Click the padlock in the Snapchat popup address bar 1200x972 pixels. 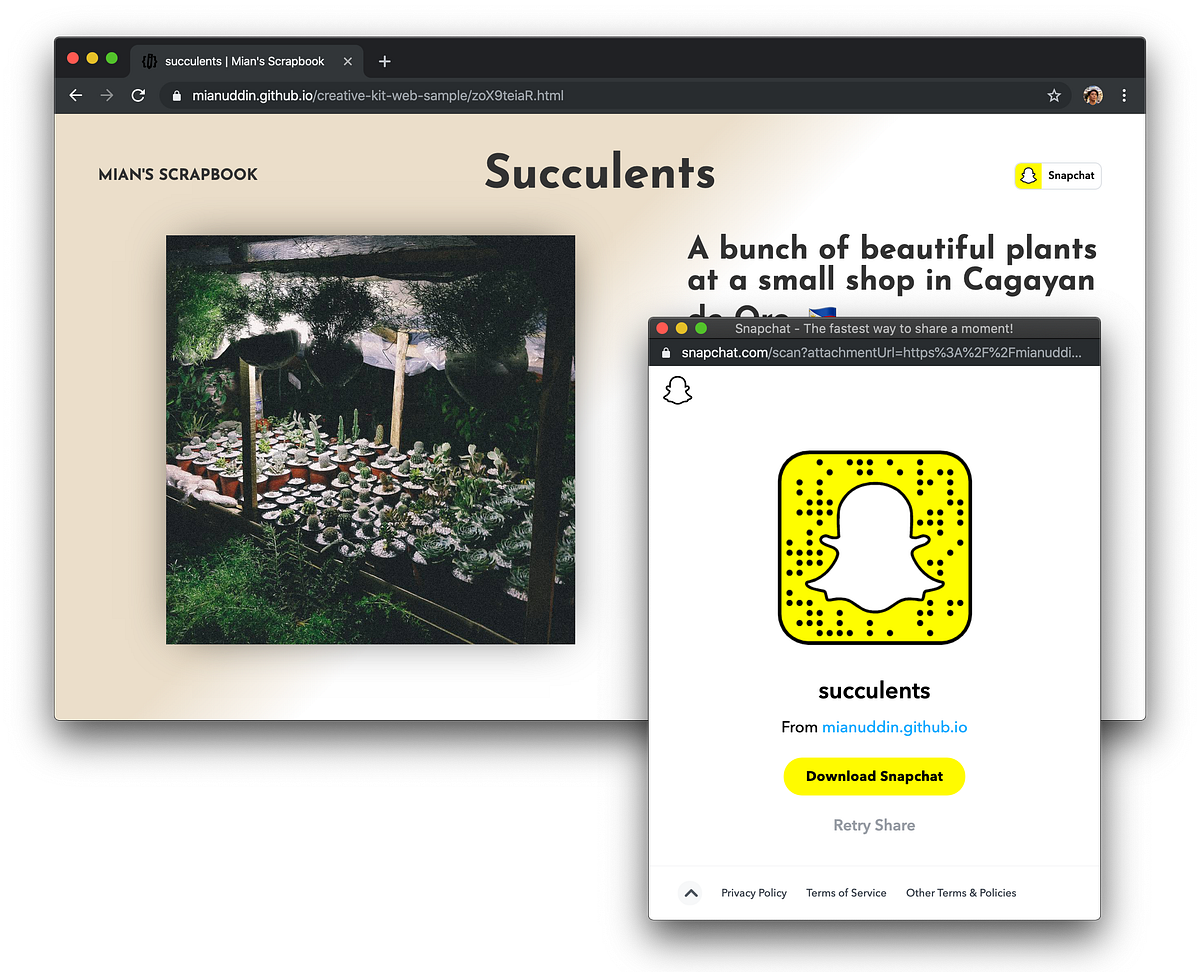pos(664,352)
